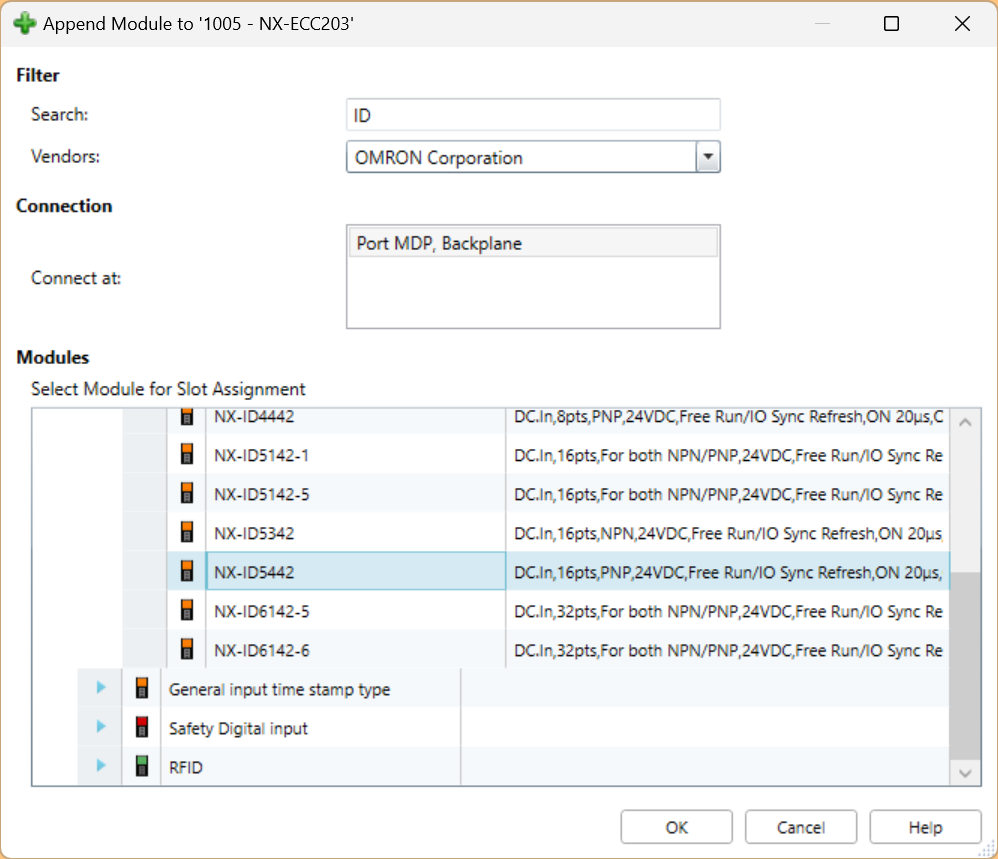This screenshot has height=859, width=998.
Task: Select Port MDP, Backplane connection
Action: pyautogui.click(x=533, y=243)
